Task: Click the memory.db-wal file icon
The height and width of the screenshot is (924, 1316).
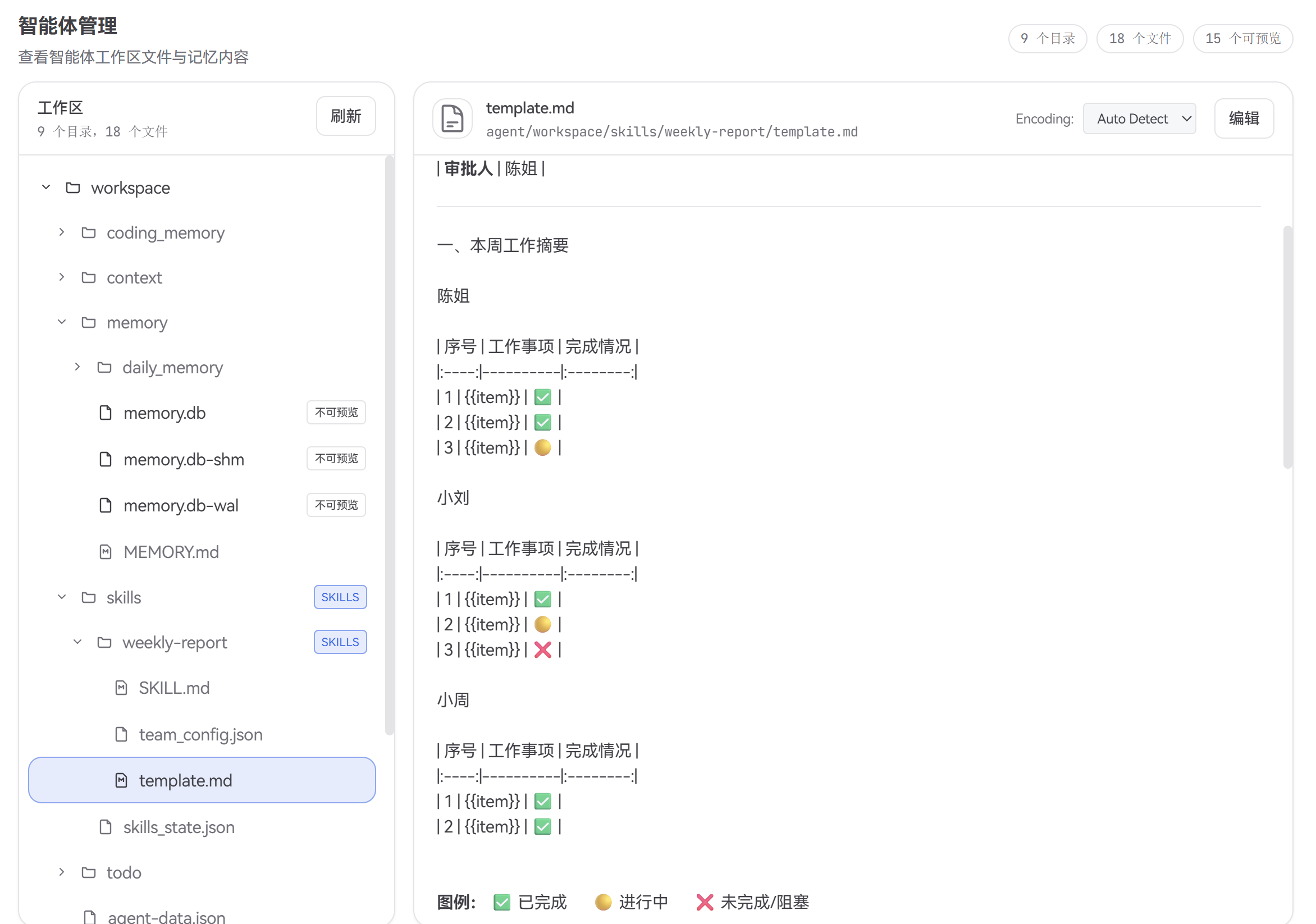Action: click(x=106, y=505)
